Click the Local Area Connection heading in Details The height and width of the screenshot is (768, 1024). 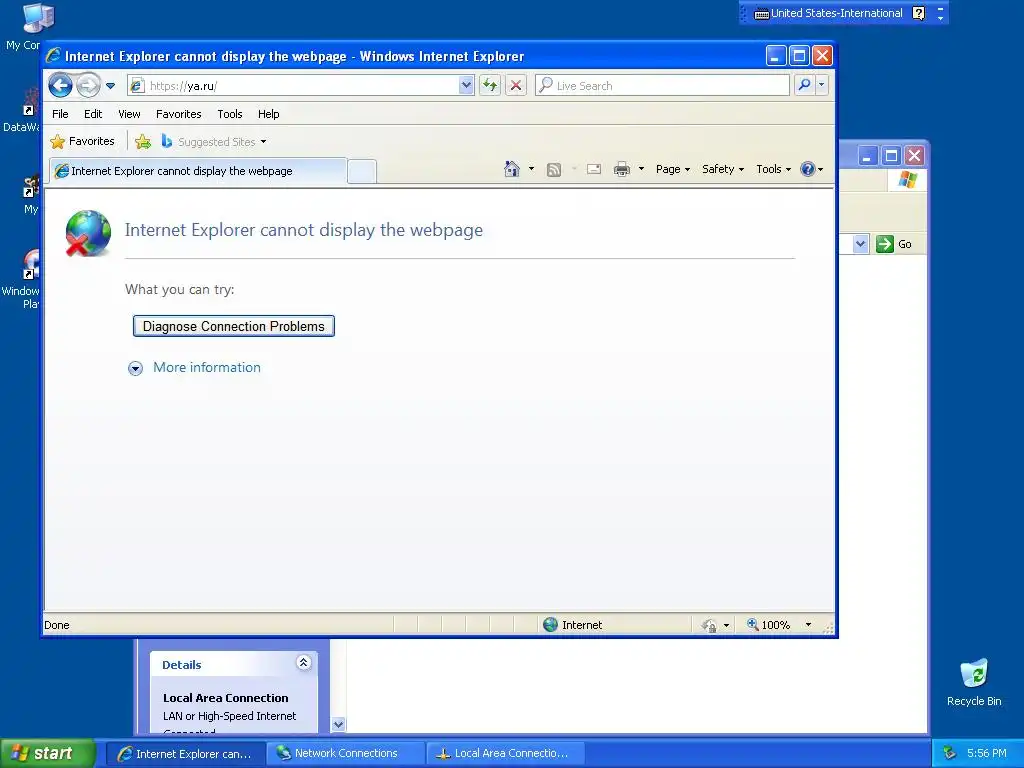(x=225, y=698)
